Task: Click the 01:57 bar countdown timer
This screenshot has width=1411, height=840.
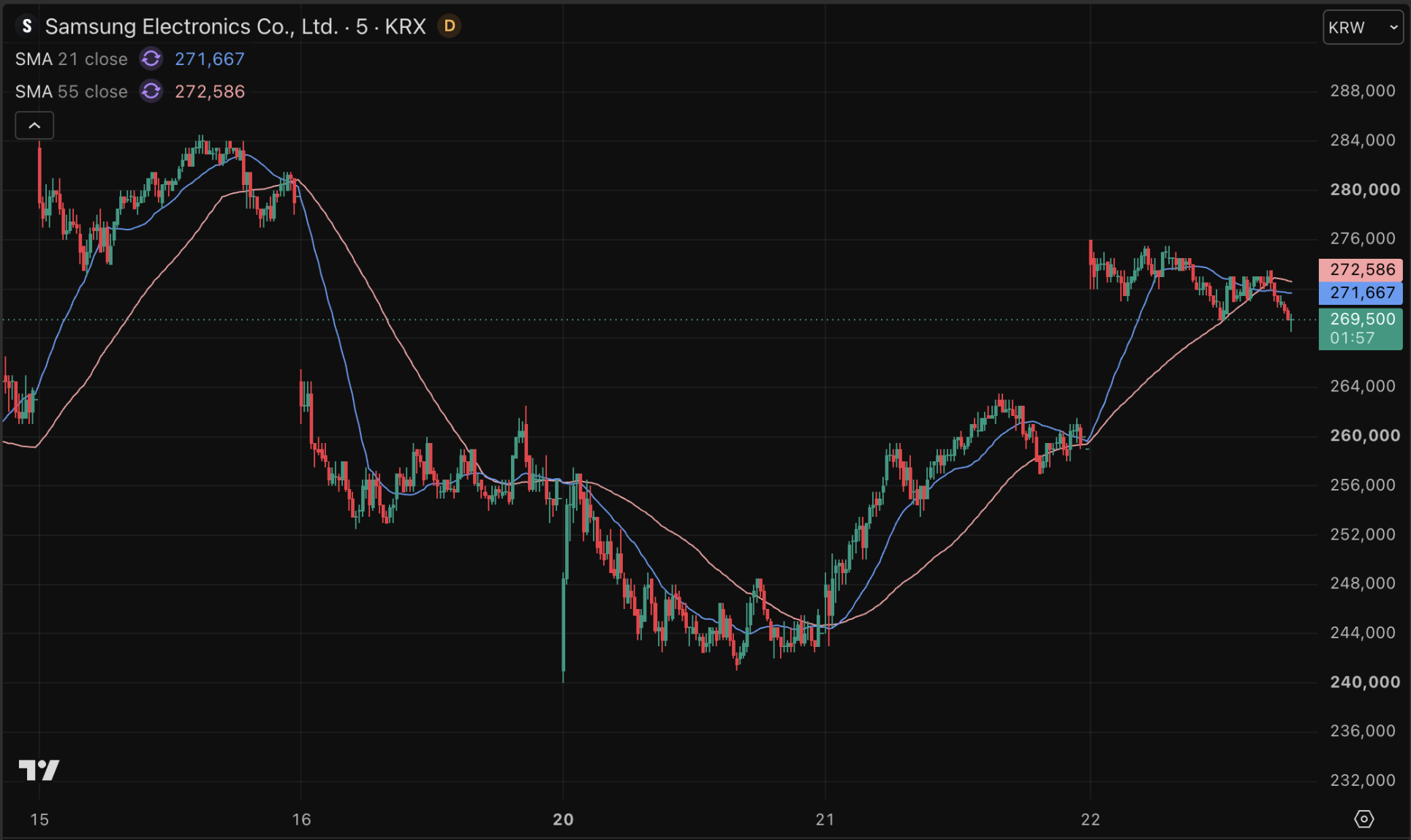Action: (1353, 338)
